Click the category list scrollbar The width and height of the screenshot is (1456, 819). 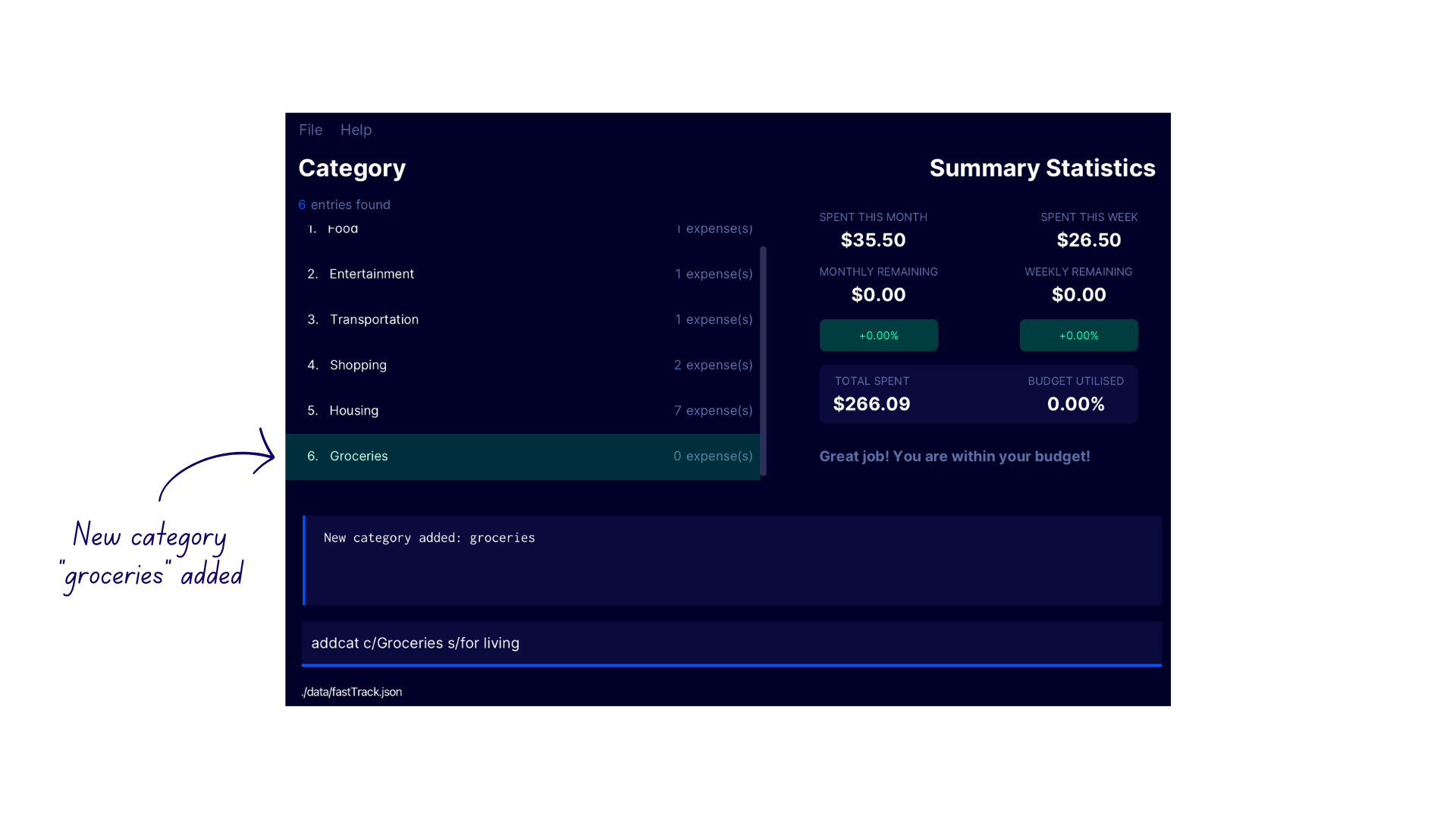763,361
